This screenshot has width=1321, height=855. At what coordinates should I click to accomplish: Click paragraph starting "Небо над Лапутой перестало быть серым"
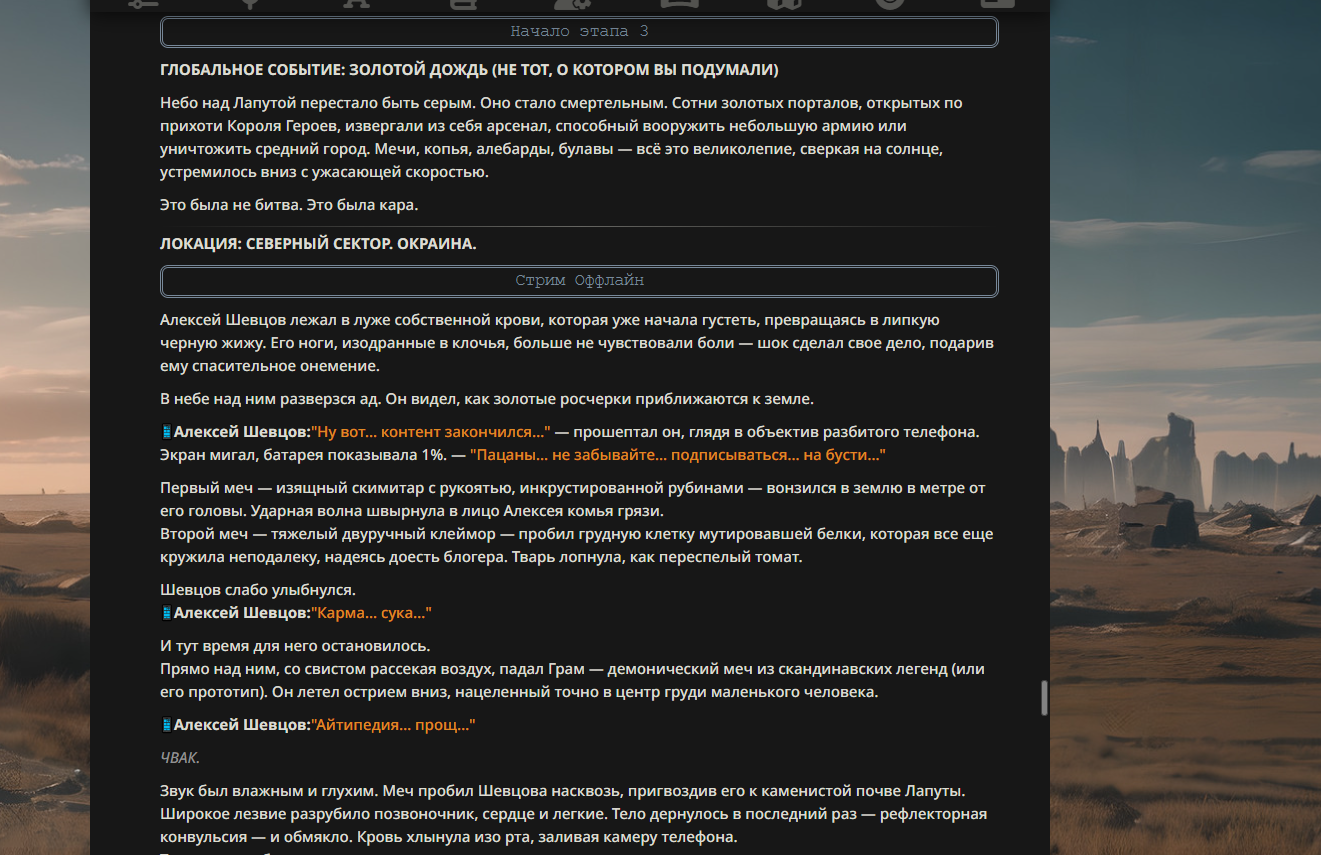coord(561,137)
